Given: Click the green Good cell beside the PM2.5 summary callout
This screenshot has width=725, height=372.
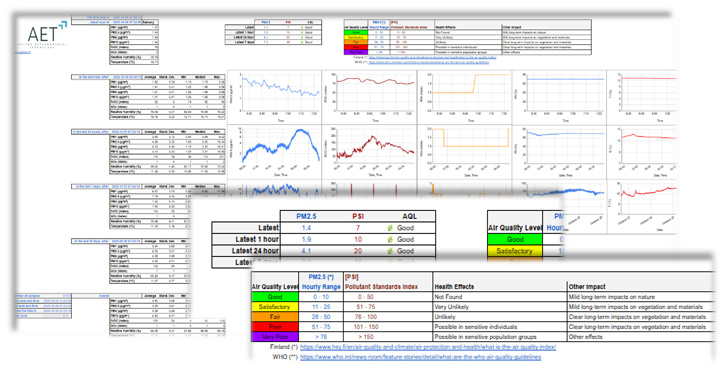Looking at the screenshot, I should [515, 239].
